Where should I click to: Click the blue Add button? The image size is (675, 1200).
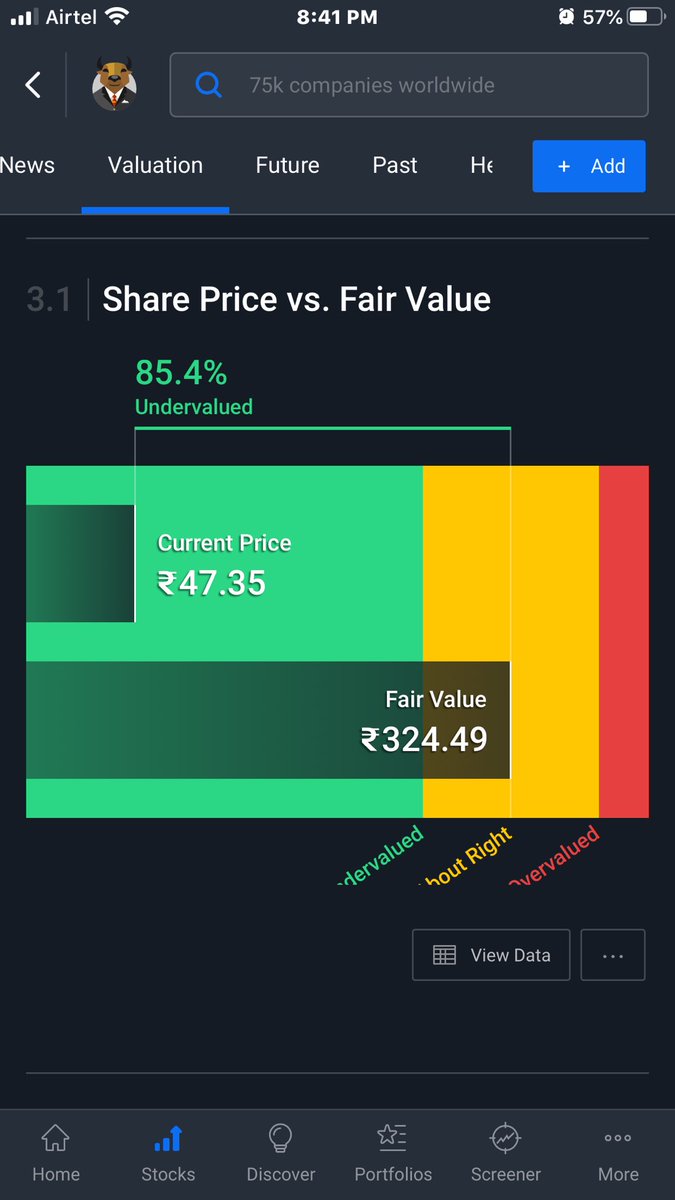pyautogui.click(x=589, y=166)
